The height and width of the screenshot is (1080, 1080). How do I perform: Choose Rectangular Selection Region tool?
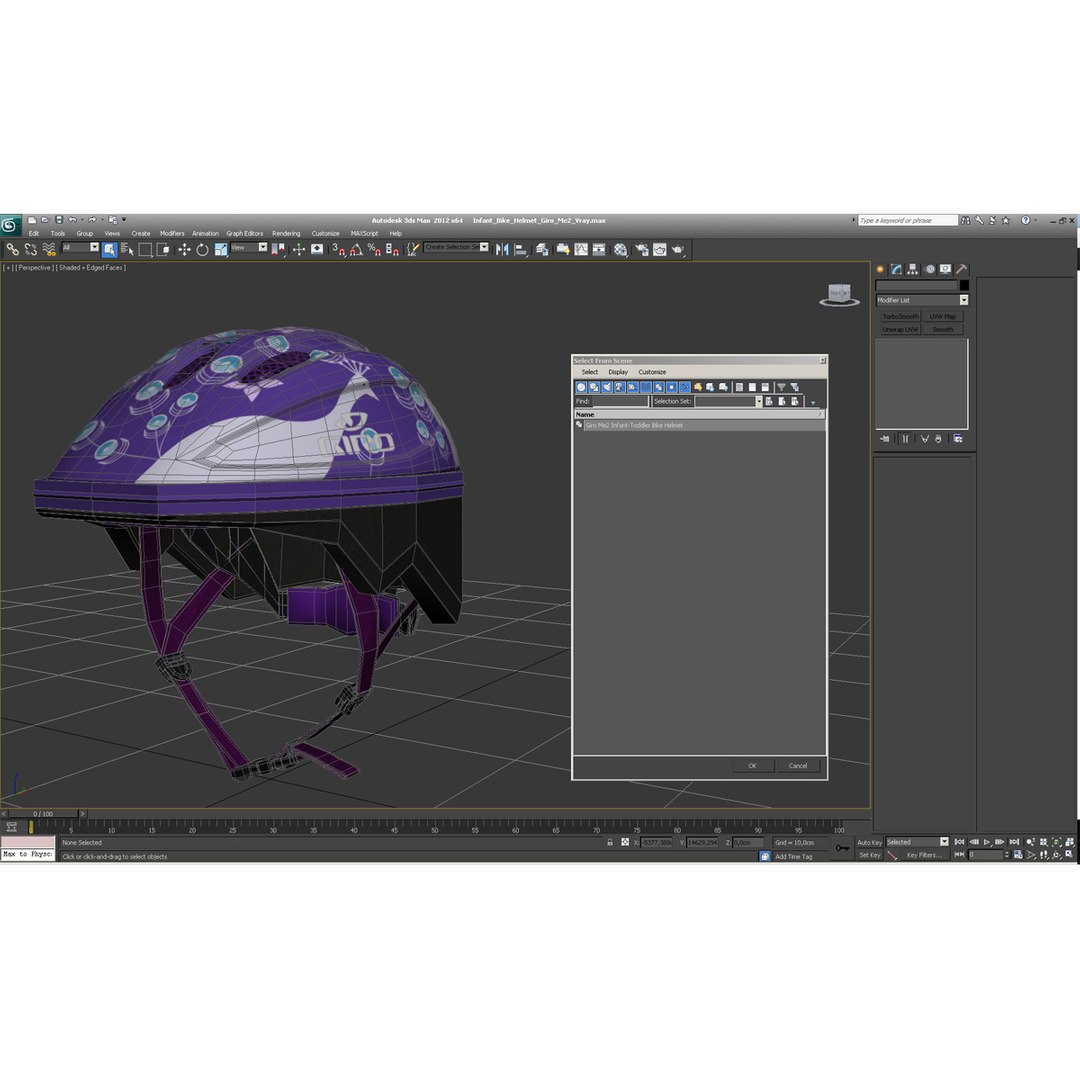point(145,249)
